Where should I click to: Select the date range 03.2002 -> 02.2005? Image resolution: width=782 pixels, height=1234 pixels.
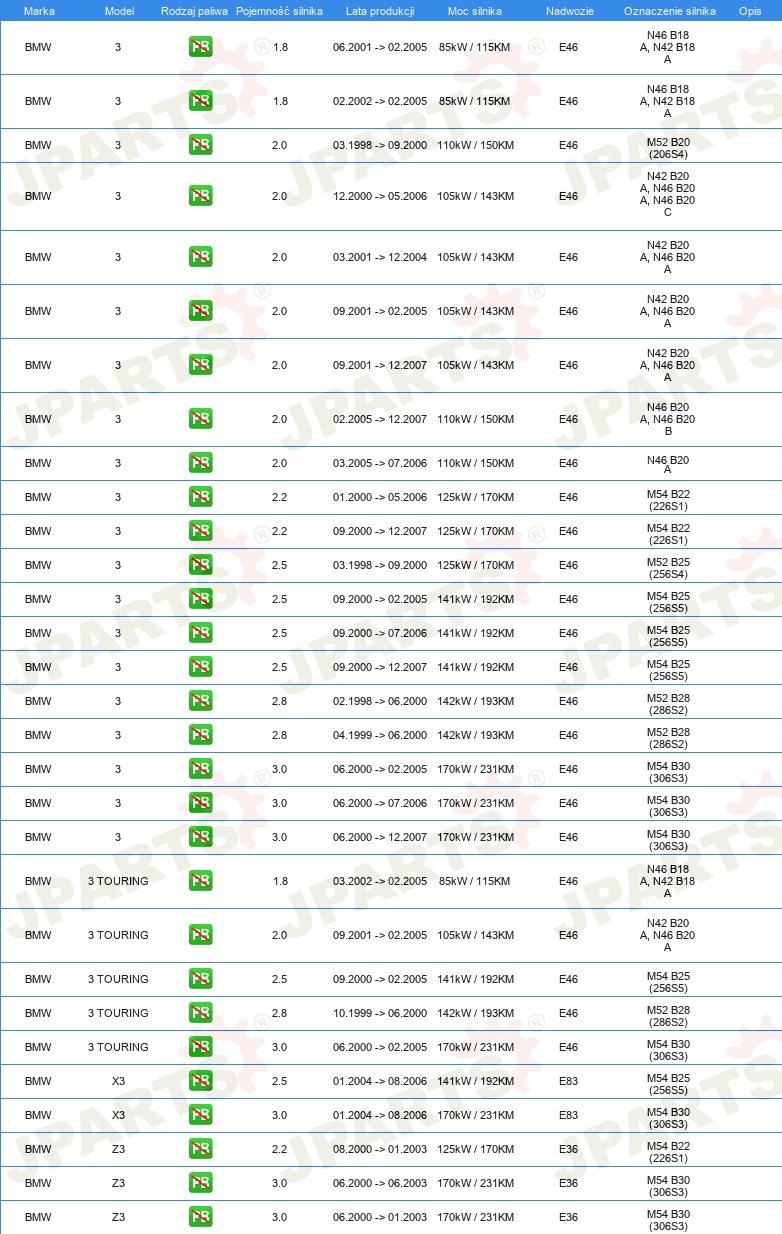(x=380, y=881)
